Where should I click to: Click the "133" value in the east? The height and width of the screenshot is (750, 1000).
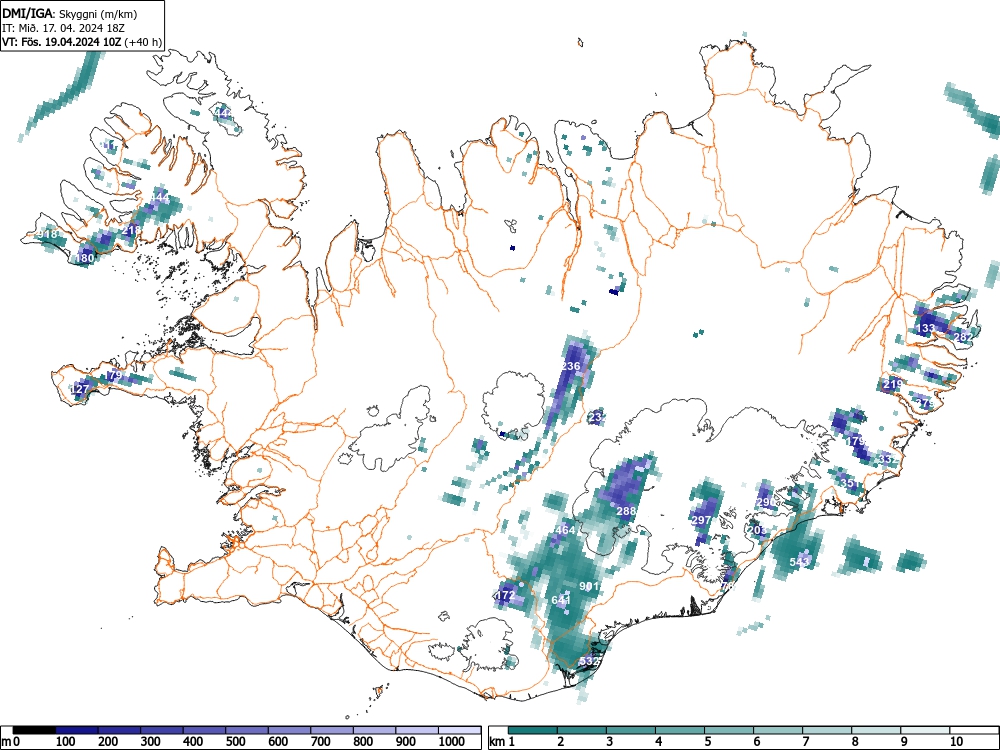(925, 328)
